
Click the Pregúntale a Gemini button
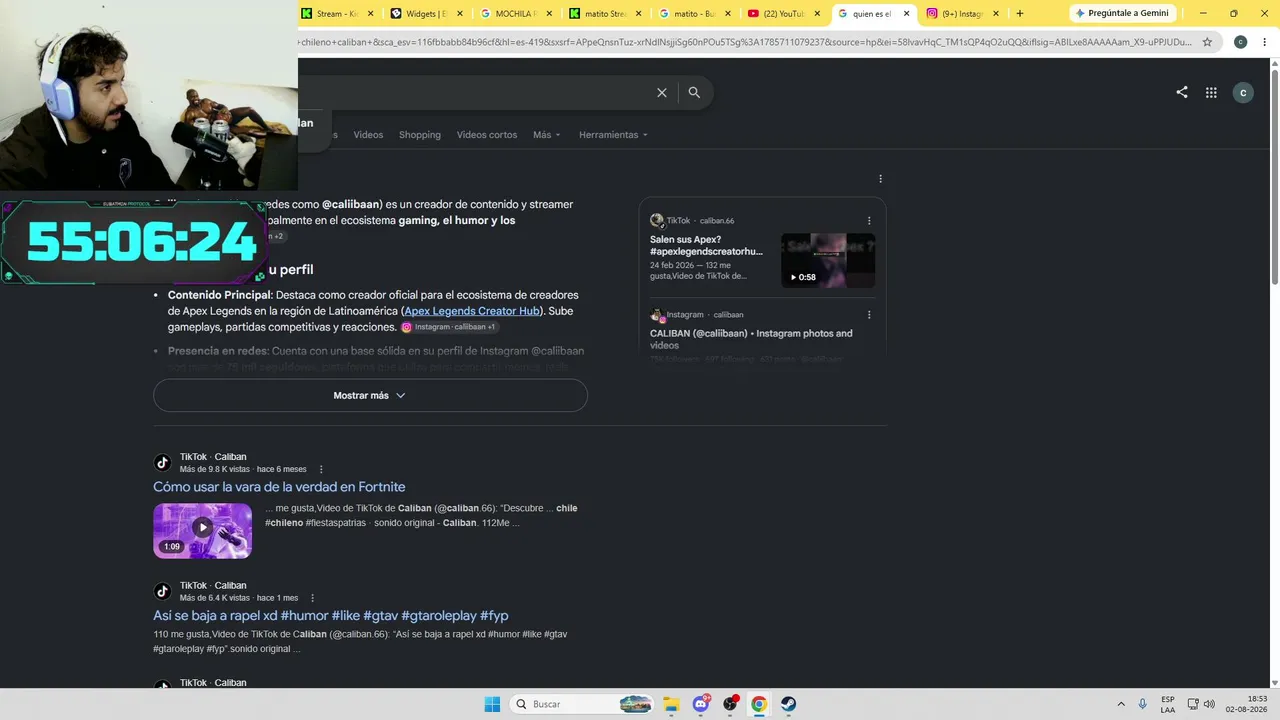1121,14
